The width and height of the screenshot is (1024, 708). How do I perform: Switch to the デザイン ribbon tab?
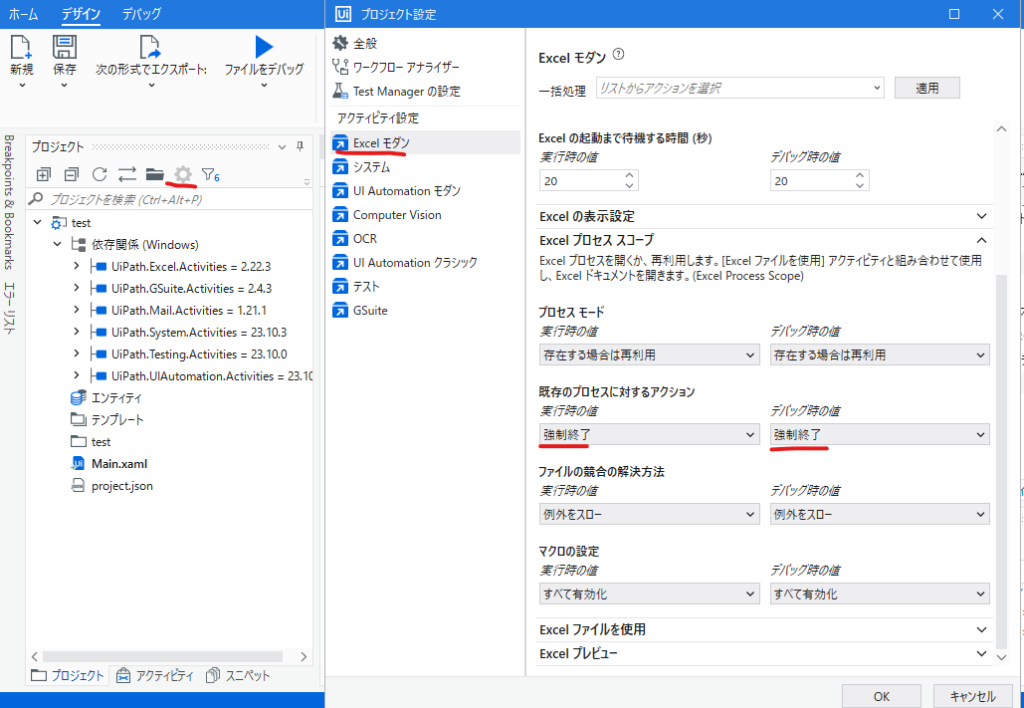tap(81, 14)
